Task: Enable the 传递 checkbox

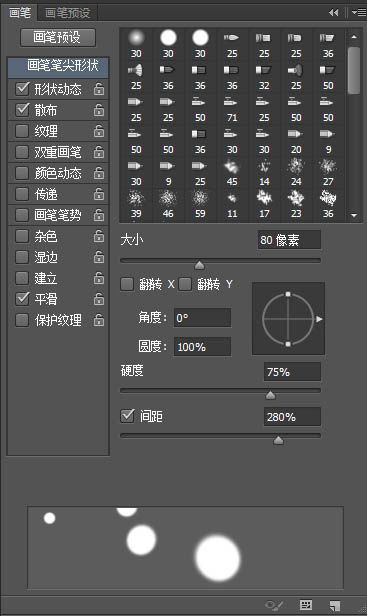Action: (22, 194)
